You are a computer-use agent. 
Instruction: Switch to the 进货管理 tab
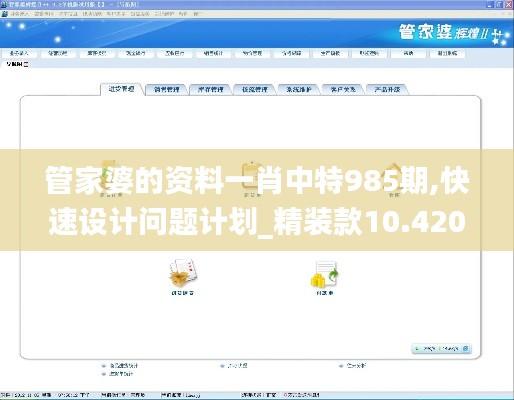(121, 89)
